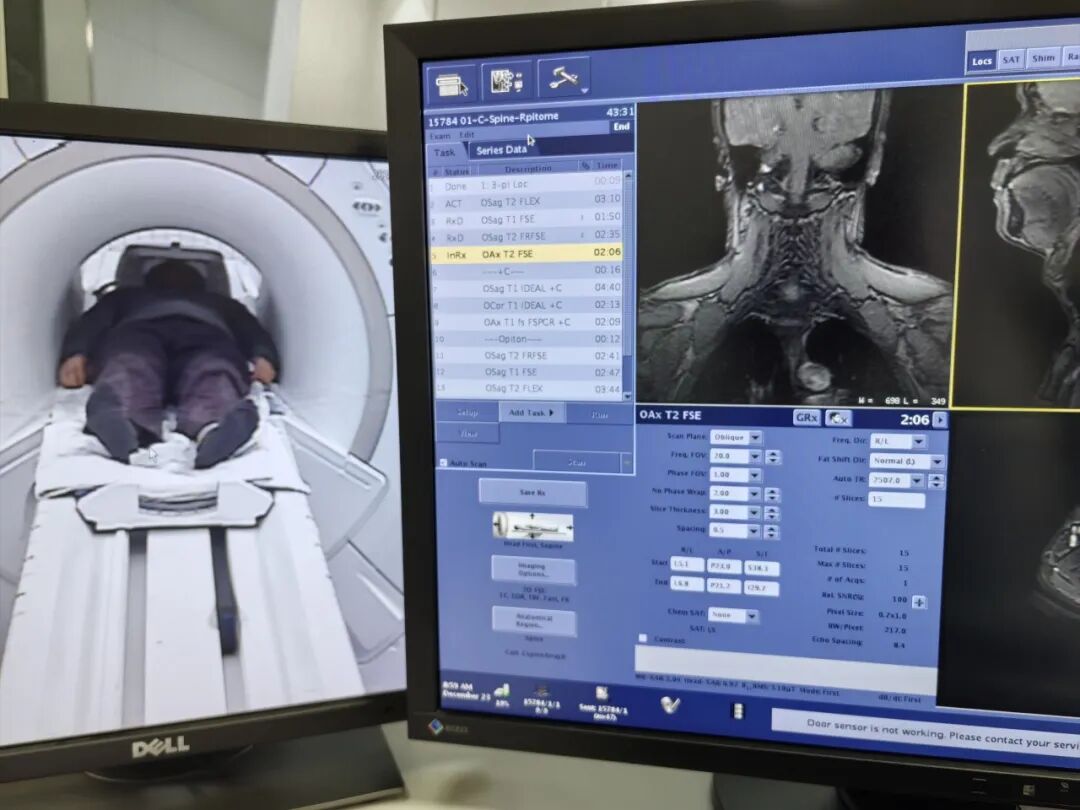
Task: Click the task list scroll down arrow
Action: tap(627, 396)
